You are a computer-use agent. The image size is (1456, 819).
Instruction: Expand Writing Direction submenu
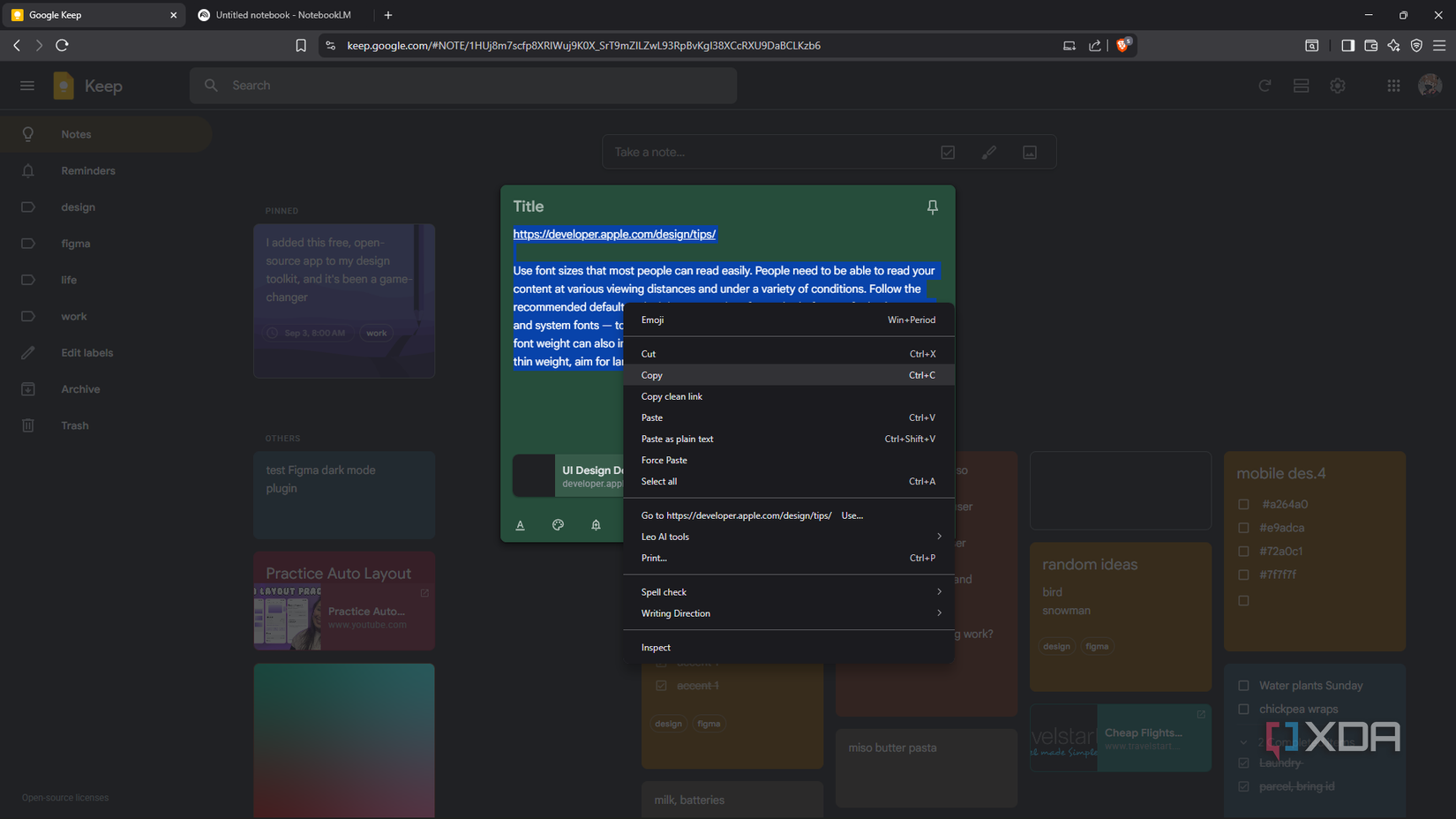coord(789,613)
